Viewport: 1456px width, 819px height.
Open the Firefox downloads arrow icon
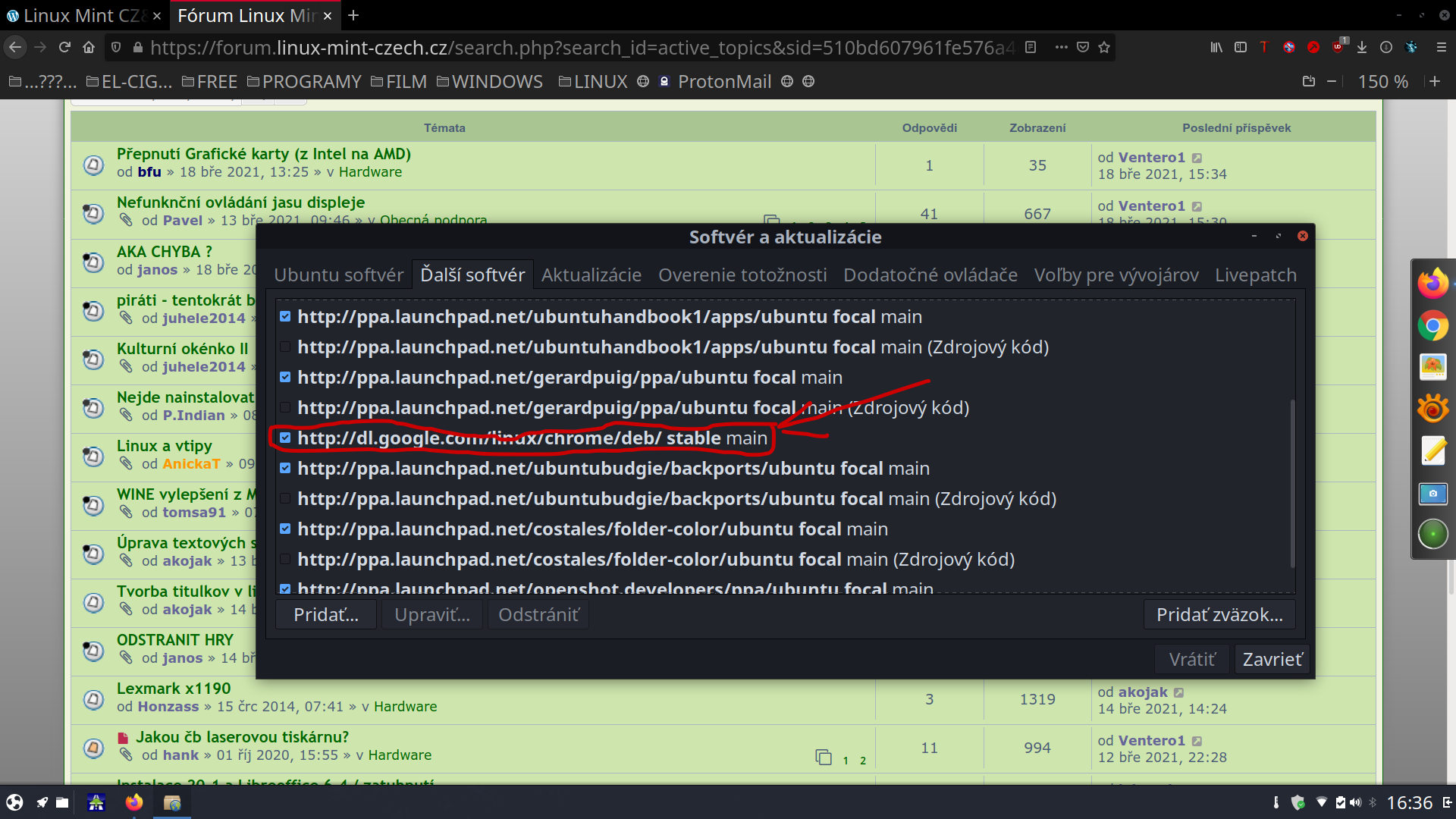1362,48
